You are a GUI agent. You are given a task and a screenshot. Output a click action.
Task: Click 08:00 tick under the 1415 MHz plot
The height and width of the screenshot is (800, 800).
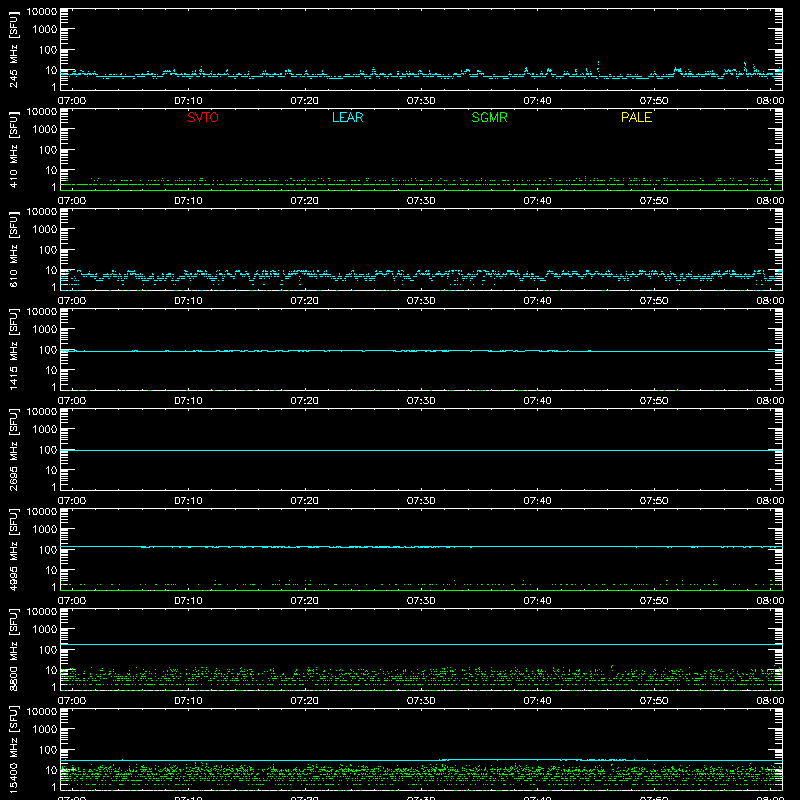click(770, 401)
